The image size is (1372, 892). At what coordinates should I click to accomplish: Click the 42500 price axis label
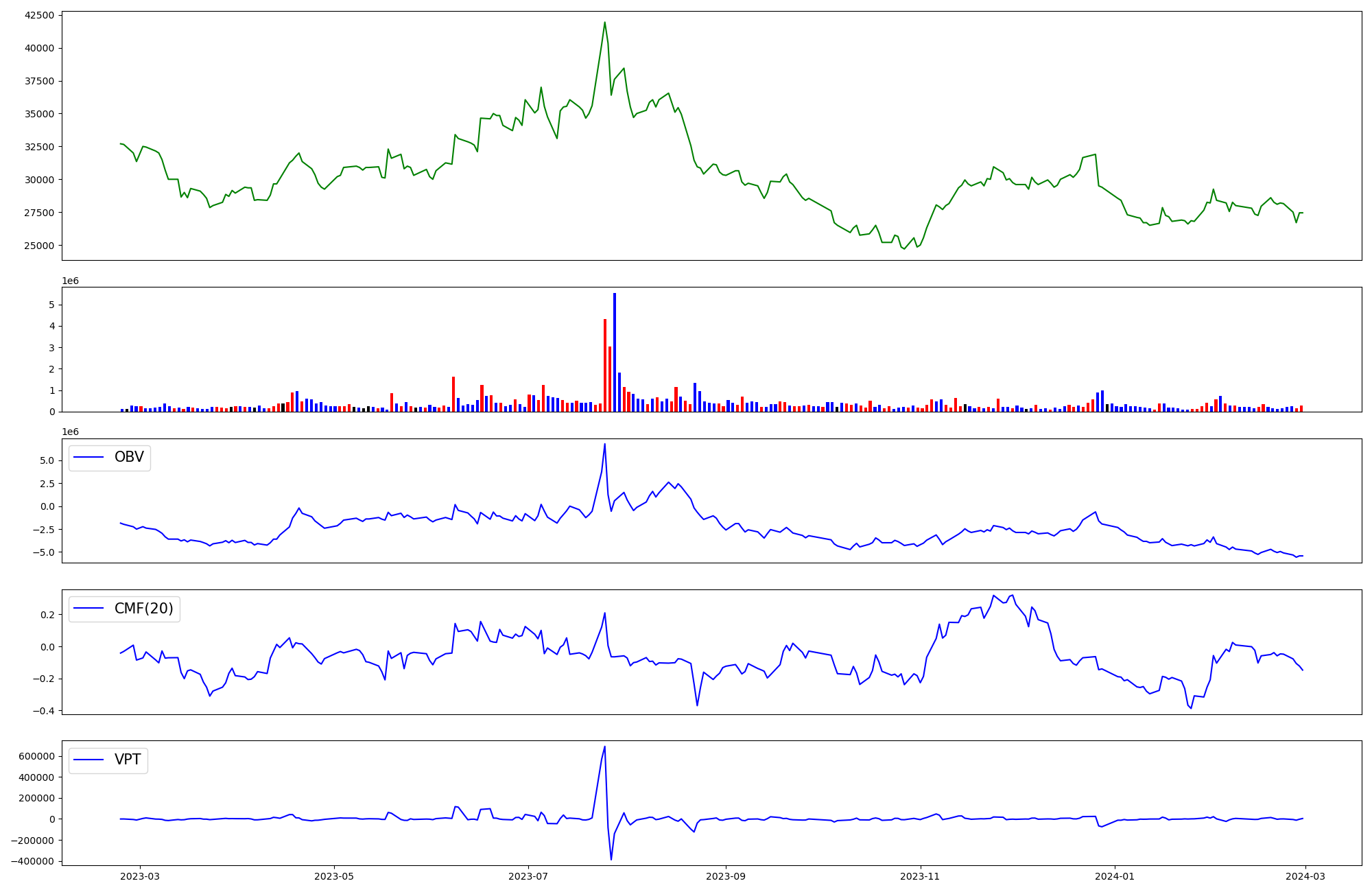click(x=39, y=15)
